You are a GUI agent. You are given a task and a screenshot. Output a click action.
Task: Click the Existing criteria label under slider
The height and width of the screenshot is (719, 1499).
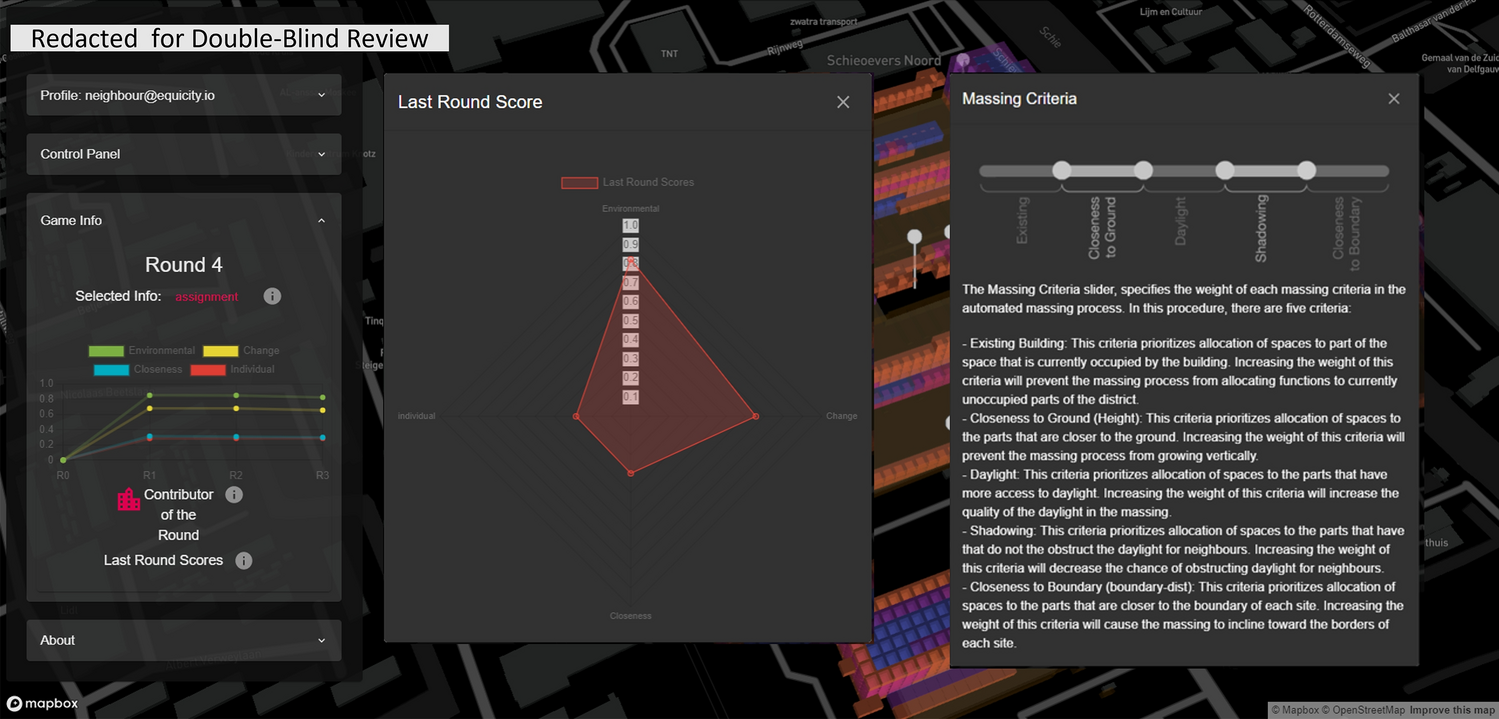1022,220
